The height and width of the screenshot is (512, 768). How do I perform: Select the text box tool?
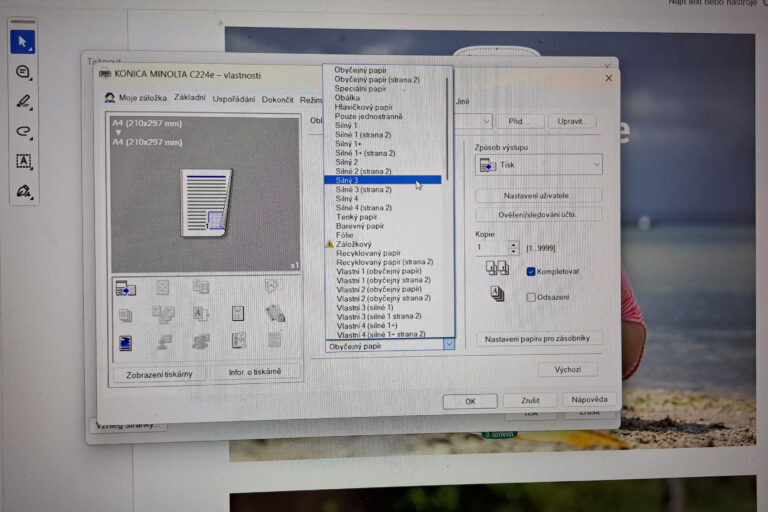point(22,161)
